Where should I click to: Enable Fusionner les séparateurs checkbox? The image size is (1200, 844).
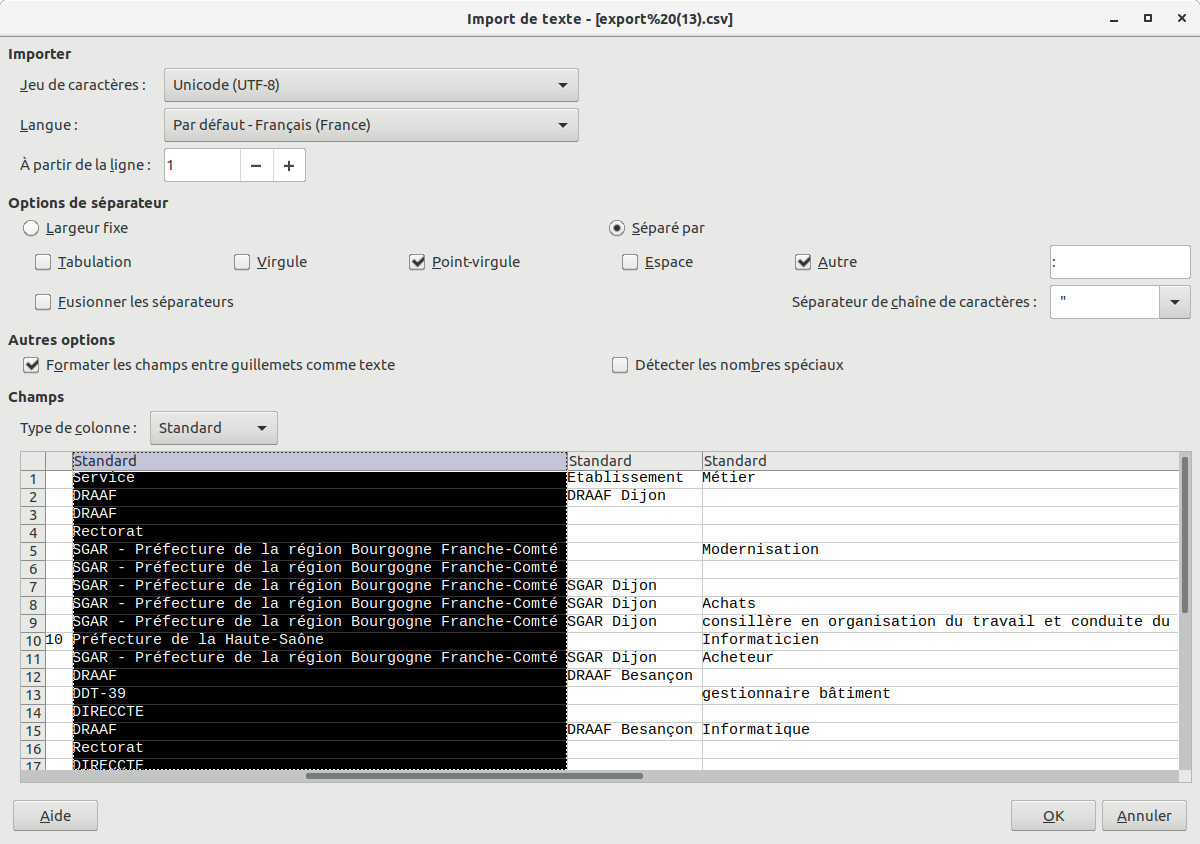coord(43,301)
